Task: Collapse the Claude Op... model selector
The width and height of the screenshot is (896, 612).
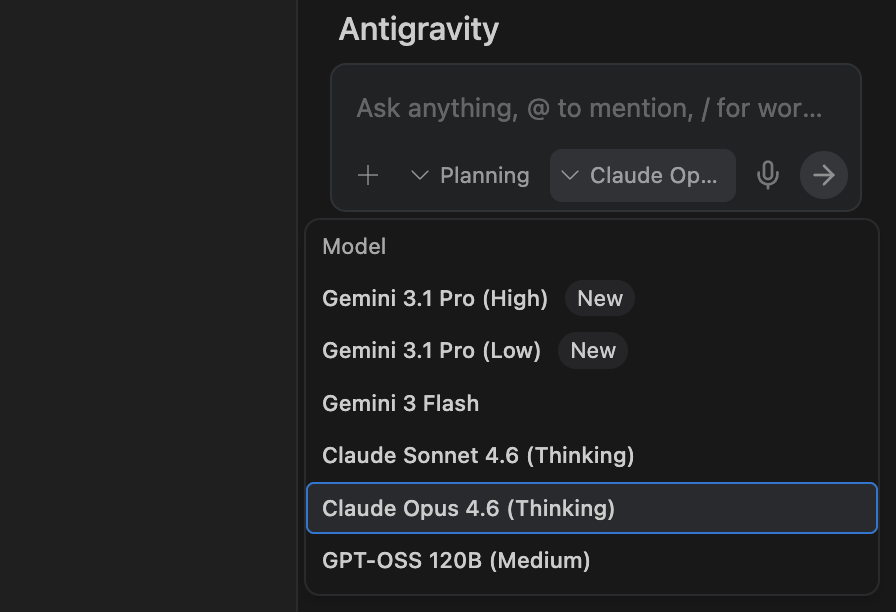Action: point(643,176)
